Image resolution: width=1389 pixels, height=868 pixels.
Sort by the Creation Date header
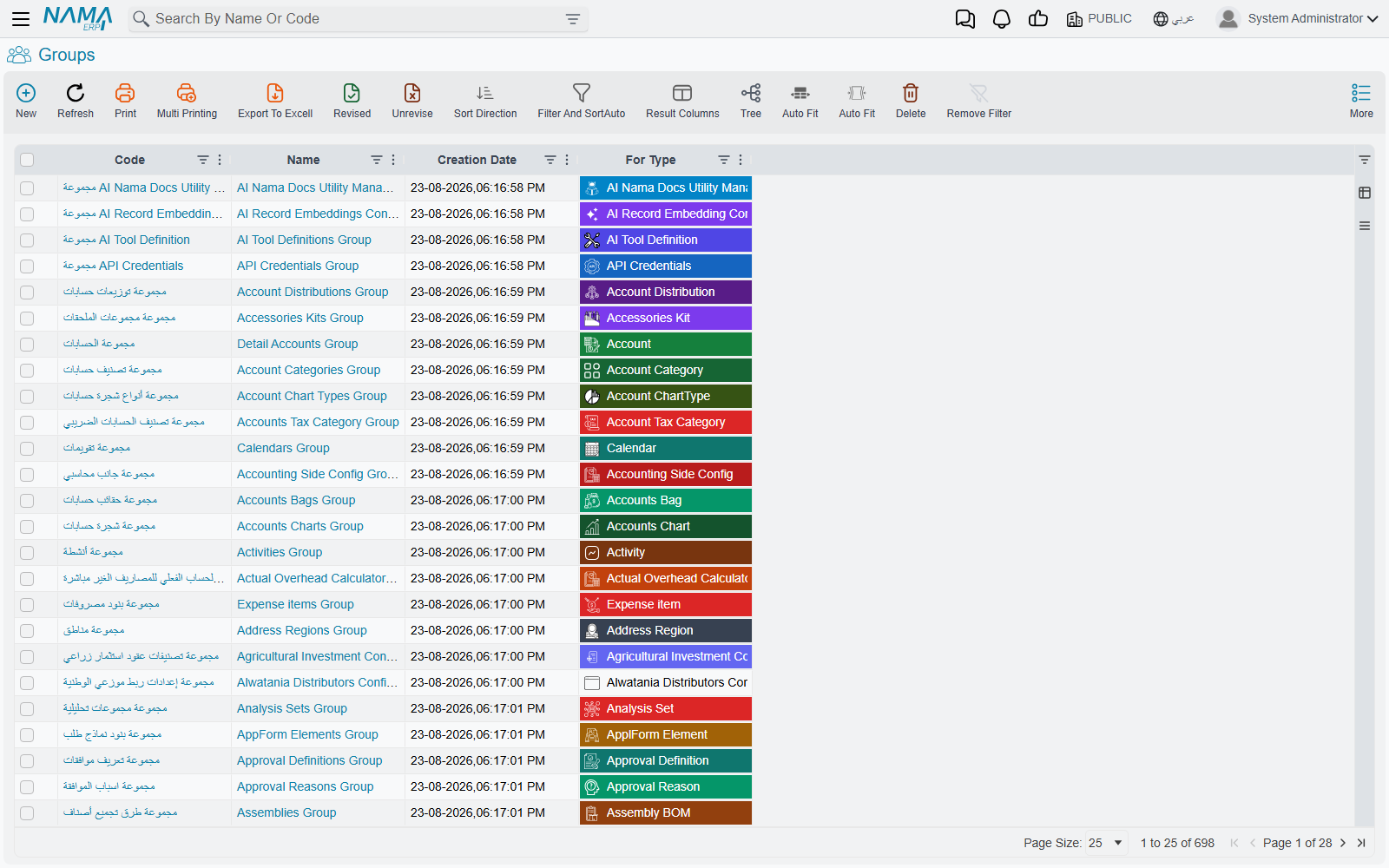pos(477,160)
